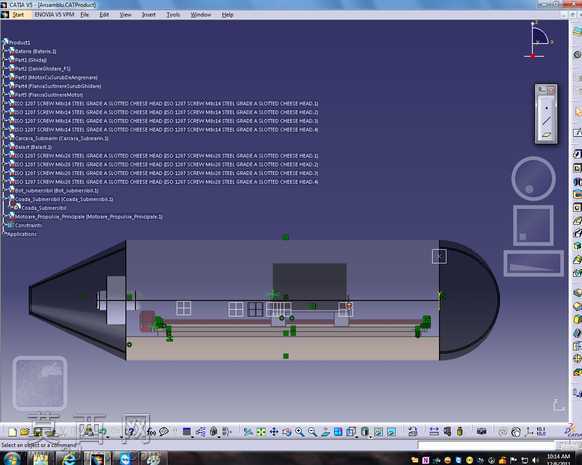Select the fourth ISO 1207 SCREW M6x20 row
The height and width of the screenshot is (465, 582).
tap(166, 182)
